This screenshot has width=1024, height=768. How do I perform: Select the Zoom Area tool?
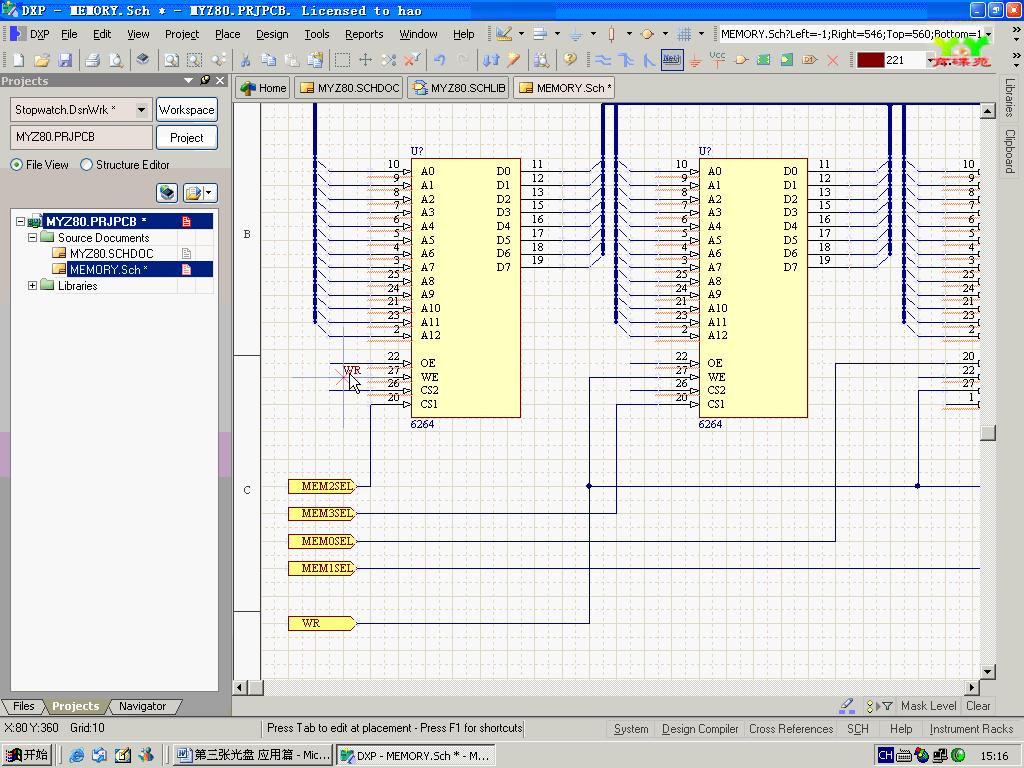(x=195, y=60)
